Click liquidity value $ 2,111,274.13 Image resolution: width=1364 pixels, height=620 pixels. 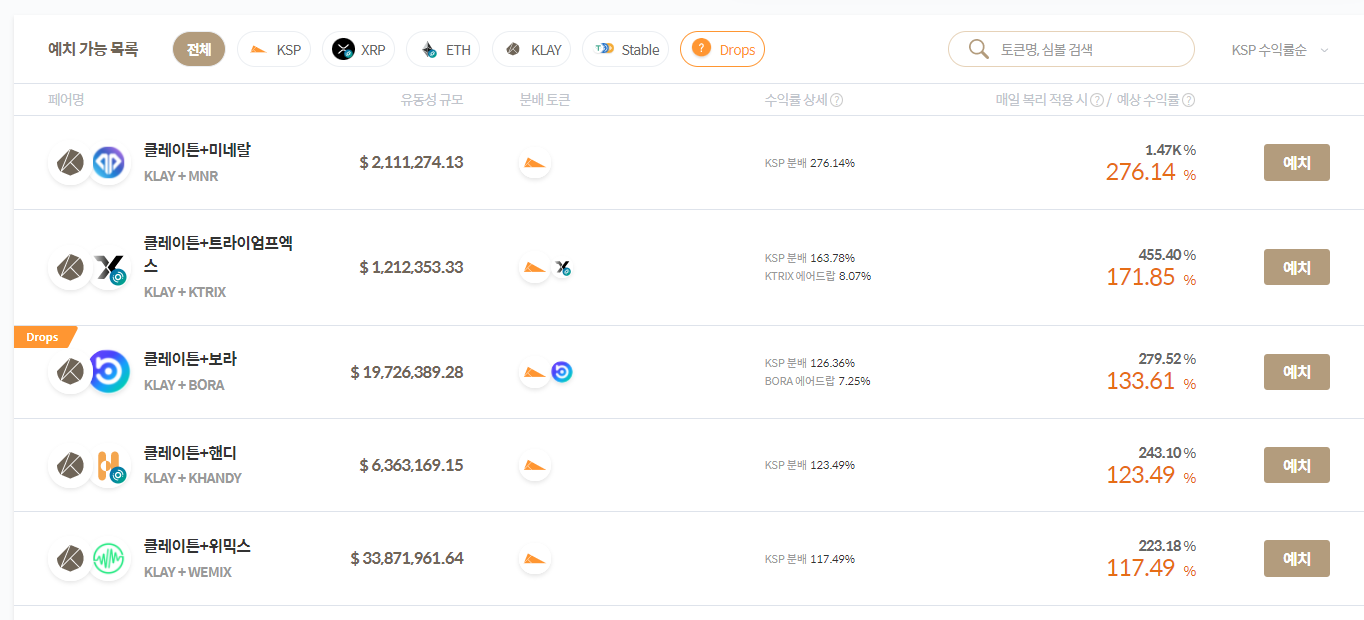click(x=411, y=162)
